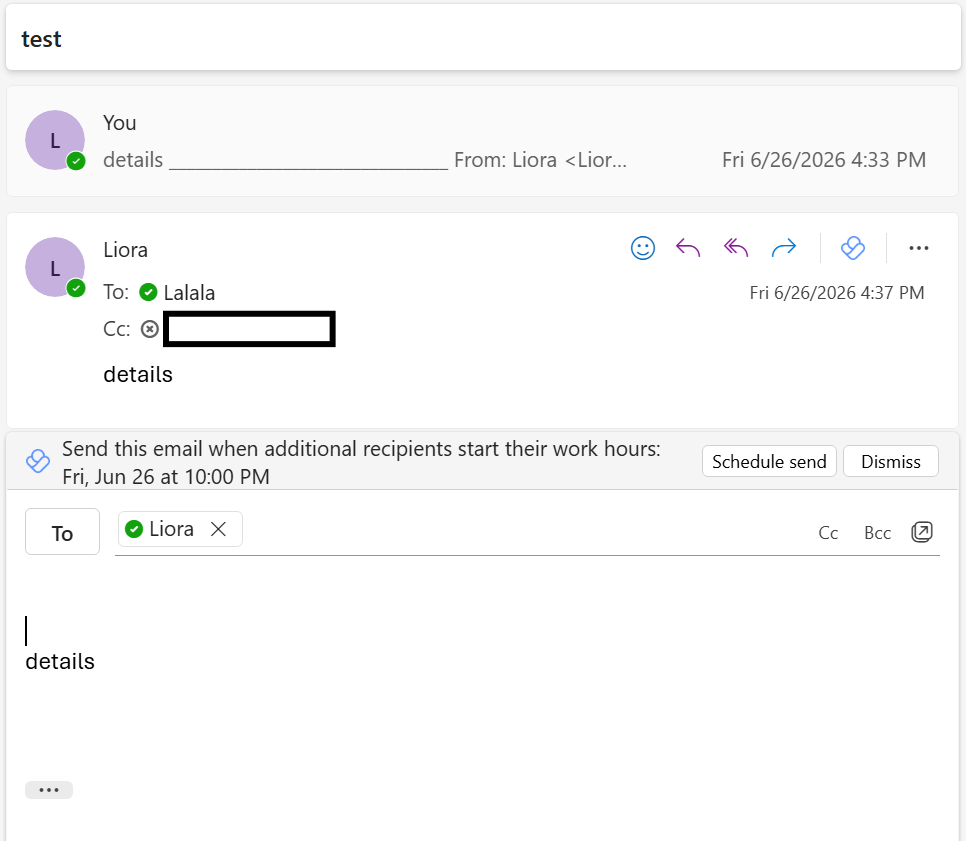This screenshot has width=966, height=841.
Task: React with the smiley emoji icon
Action: (643, 248)
